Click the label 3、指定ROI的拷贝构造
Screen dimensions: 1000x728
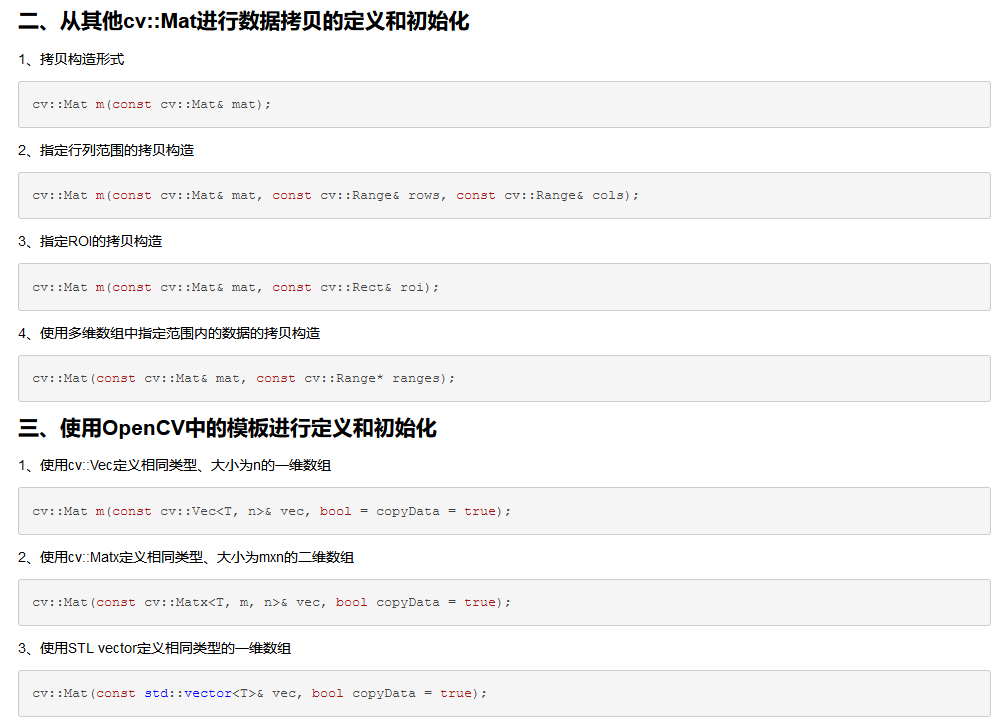point(88,241)
